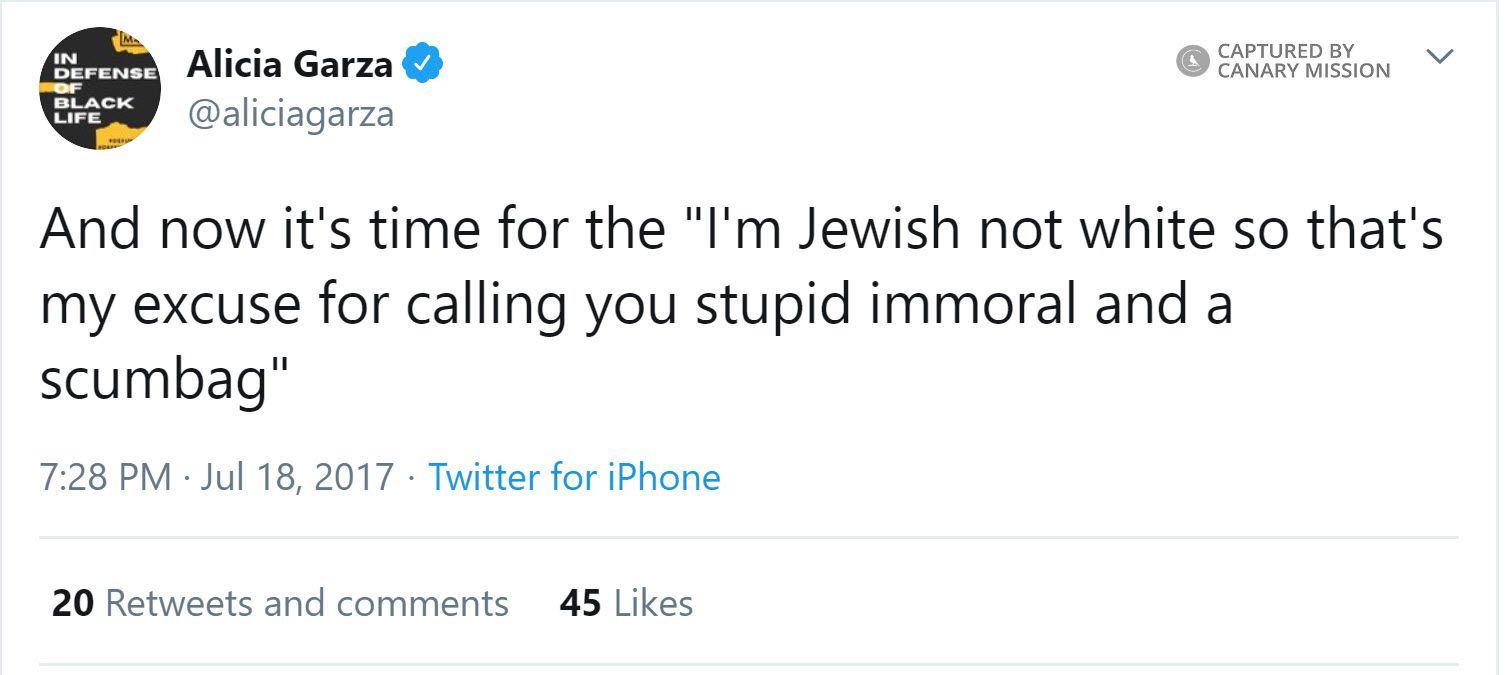The height and width of the screenshot is (675, 1506).
Task: Collapse the caret beside Captured by Canary Mission
Action: point(1440,58)
